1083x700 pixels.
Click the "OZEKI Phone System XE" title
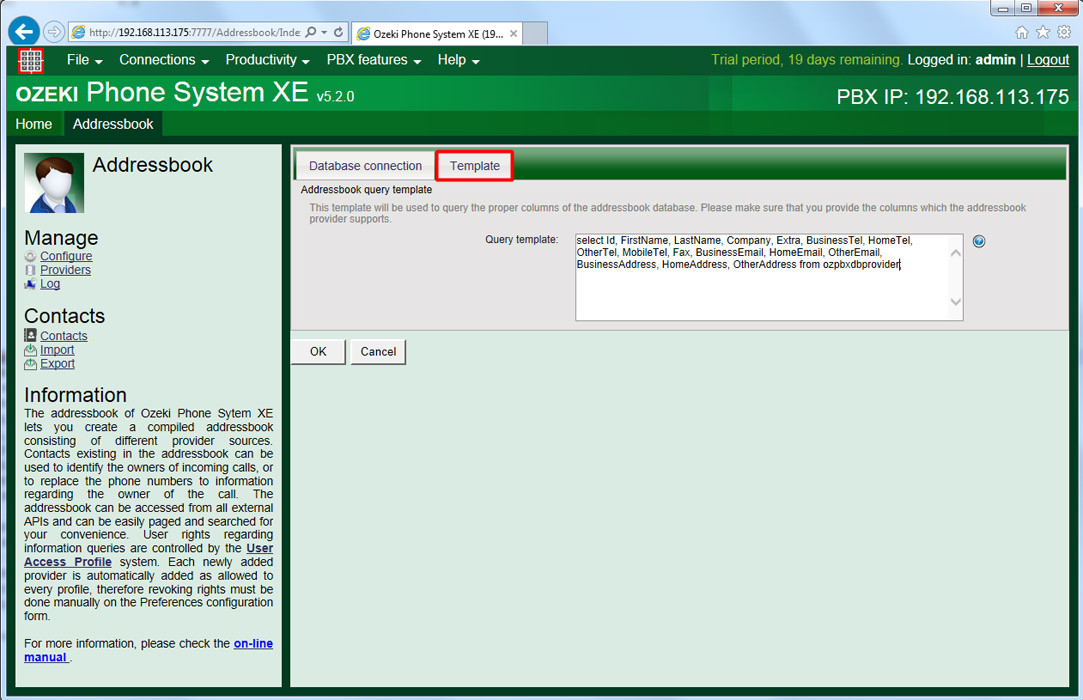(x=162, y=93)
